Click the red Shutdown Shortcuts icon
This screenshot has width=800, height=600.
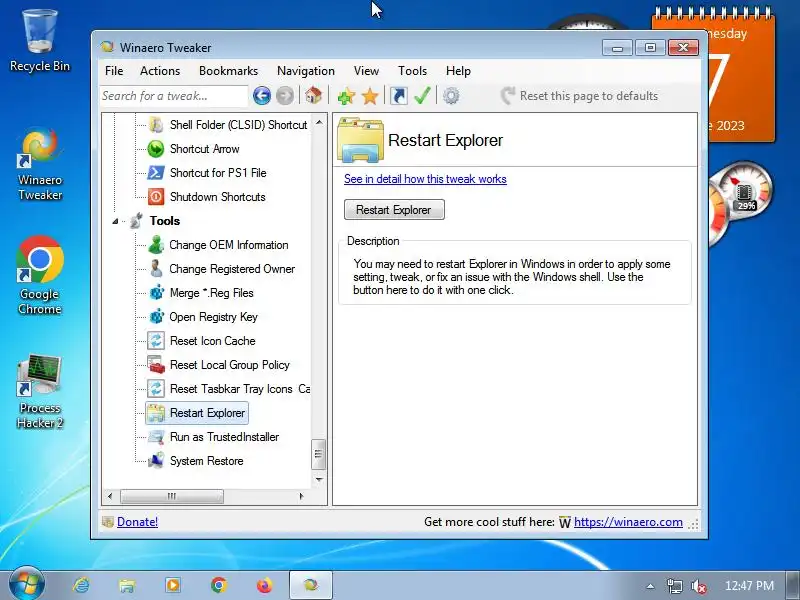tap(156, 196)
